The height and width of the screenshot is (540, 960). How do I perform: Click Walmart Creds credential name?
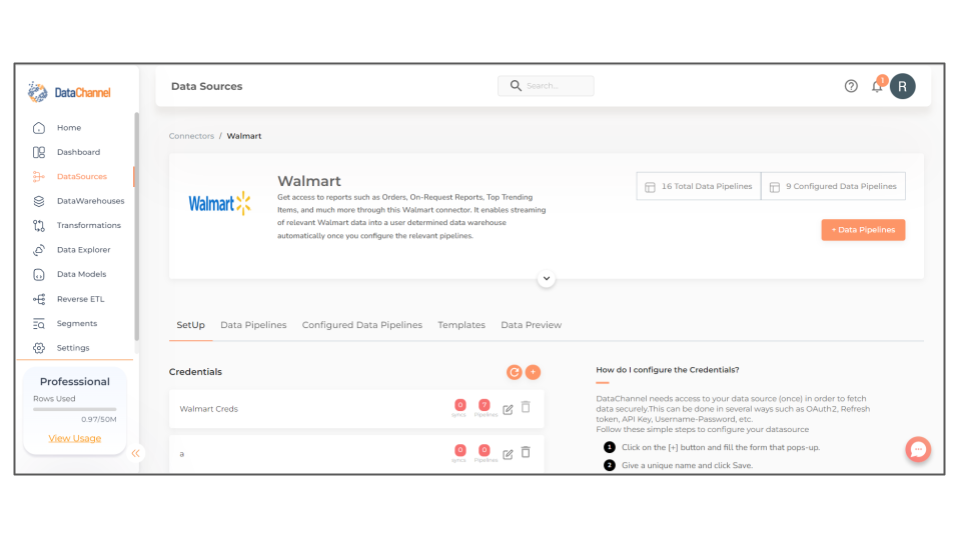(209, 409)
